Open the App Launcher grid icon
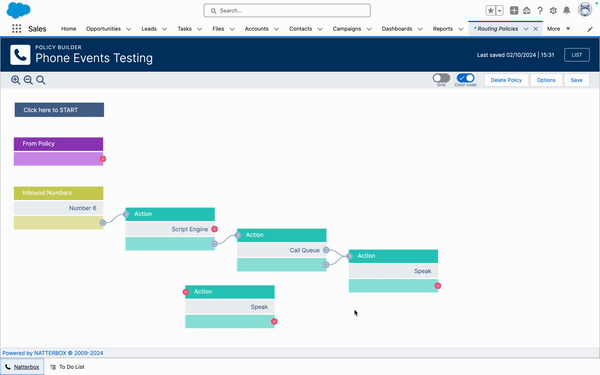 16,29
